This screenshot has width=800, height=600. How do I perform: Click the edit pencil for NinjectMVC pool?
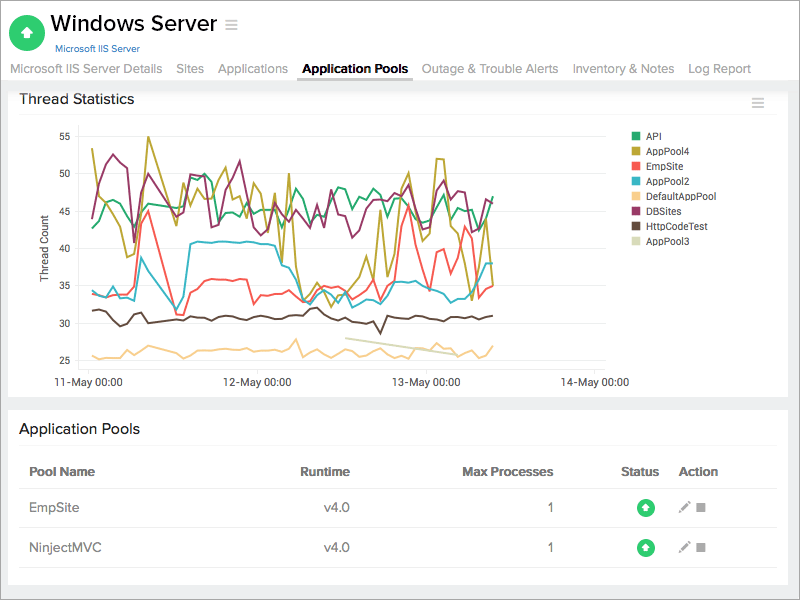click(684, 548)
